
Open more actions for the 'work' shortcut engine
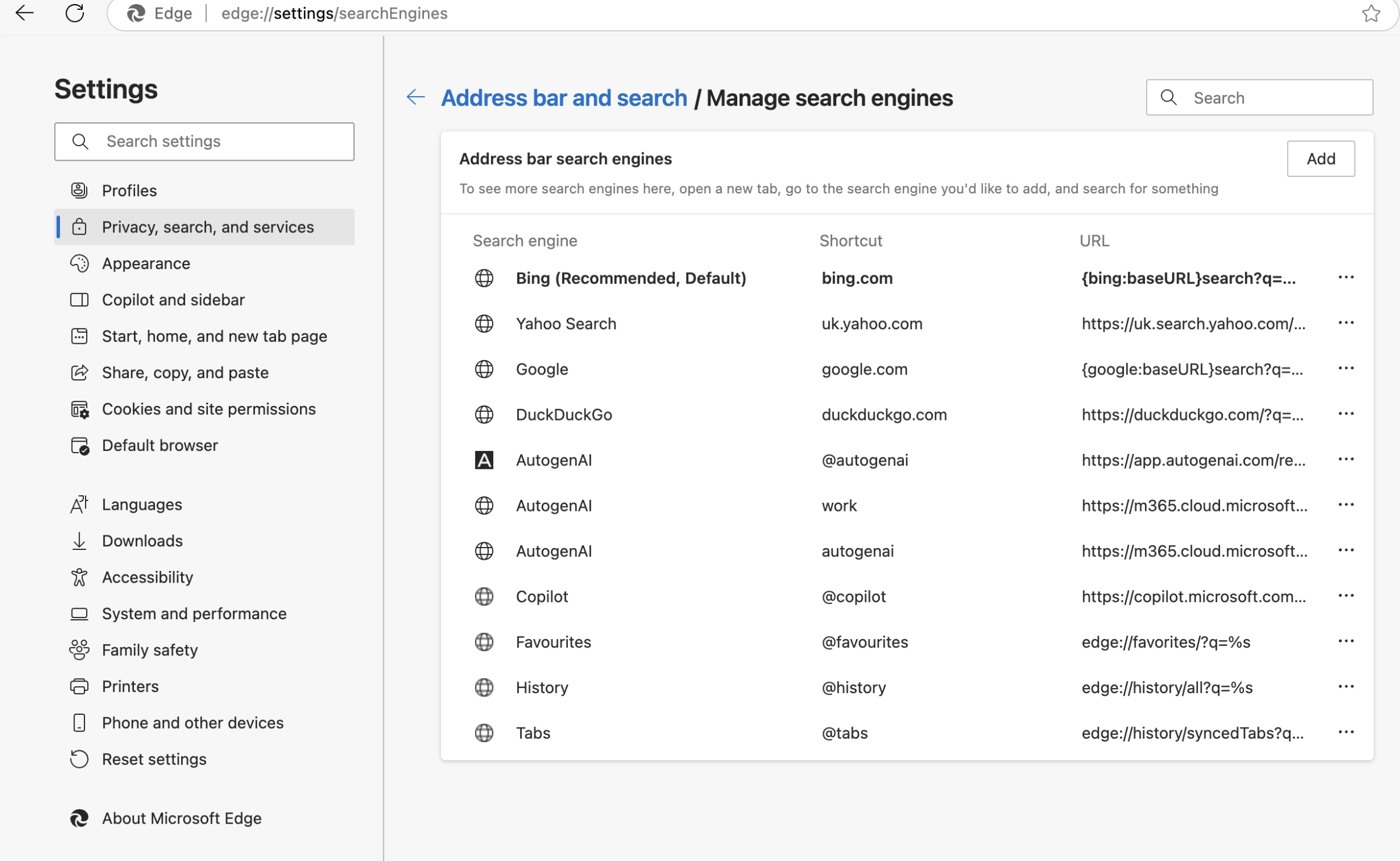pyautogui.click(x=1346, y=504)
